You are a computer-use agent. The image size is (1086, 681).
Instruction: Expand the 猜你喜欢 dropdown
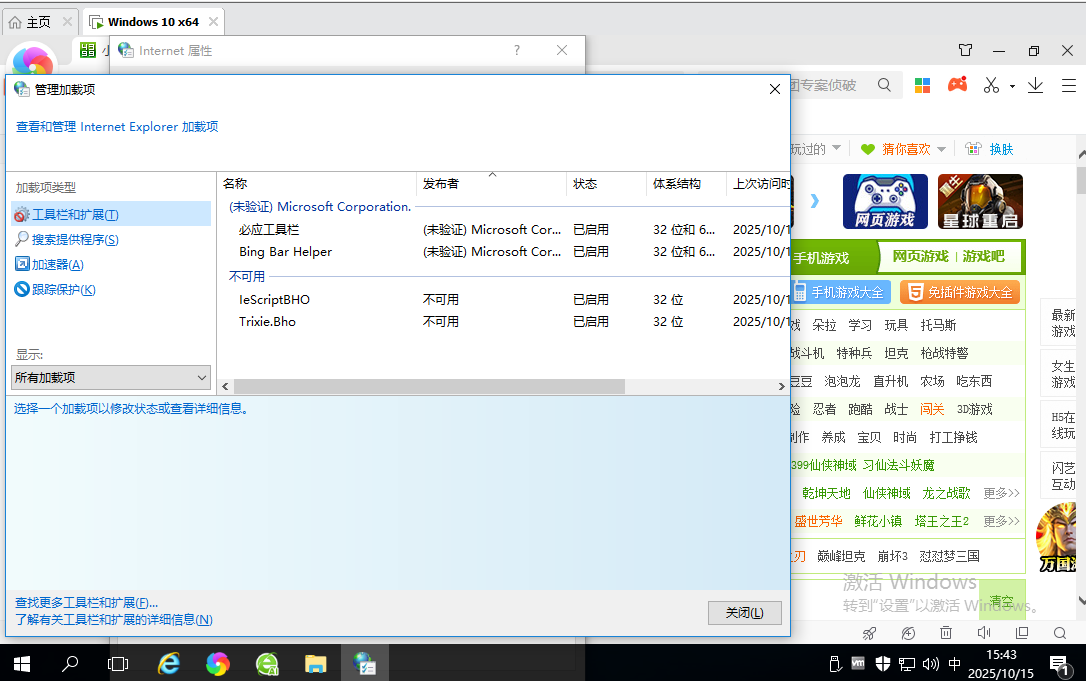941,149
